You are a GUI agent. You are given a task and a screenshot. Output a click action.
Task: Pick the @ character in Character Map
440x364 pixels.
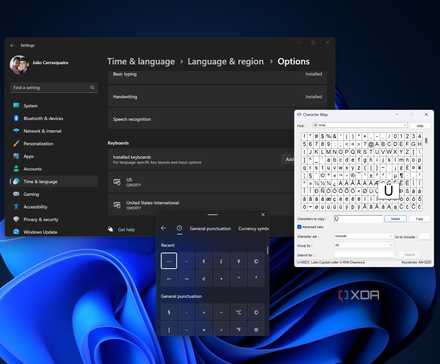coord(371,144)
